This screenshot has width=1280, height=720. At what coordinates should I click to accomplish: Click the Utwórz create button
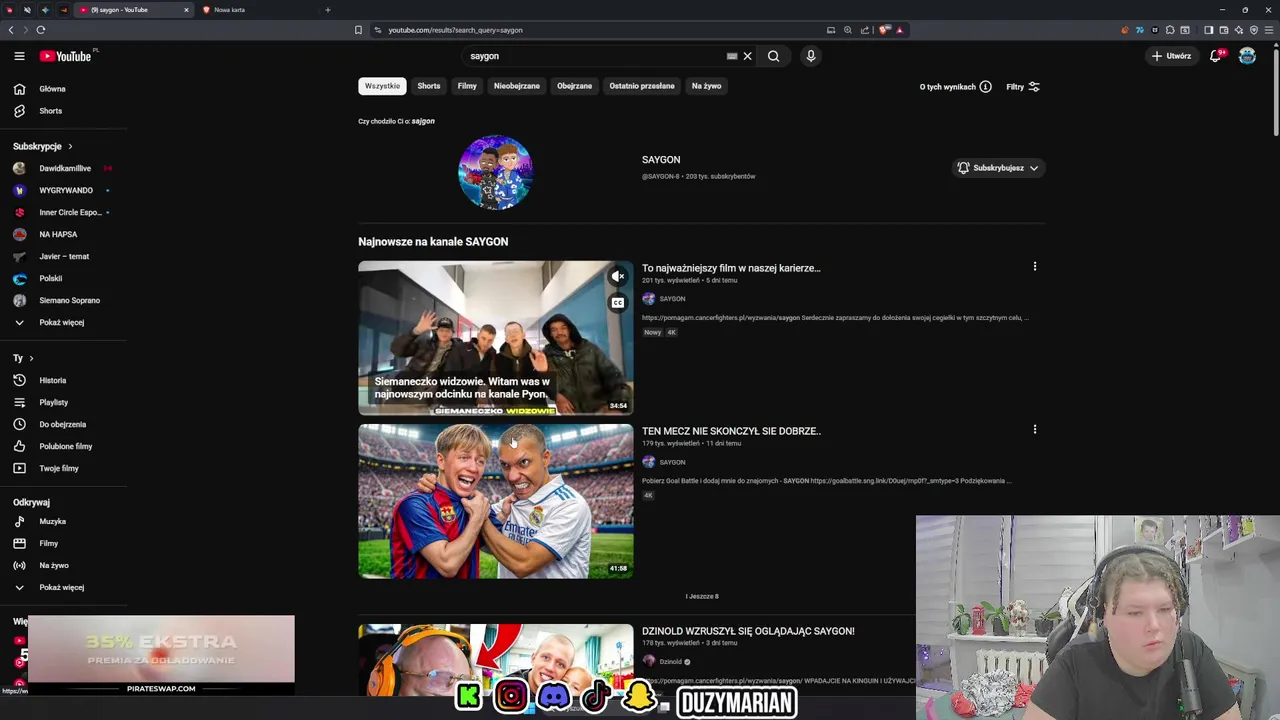[1172, 56]
